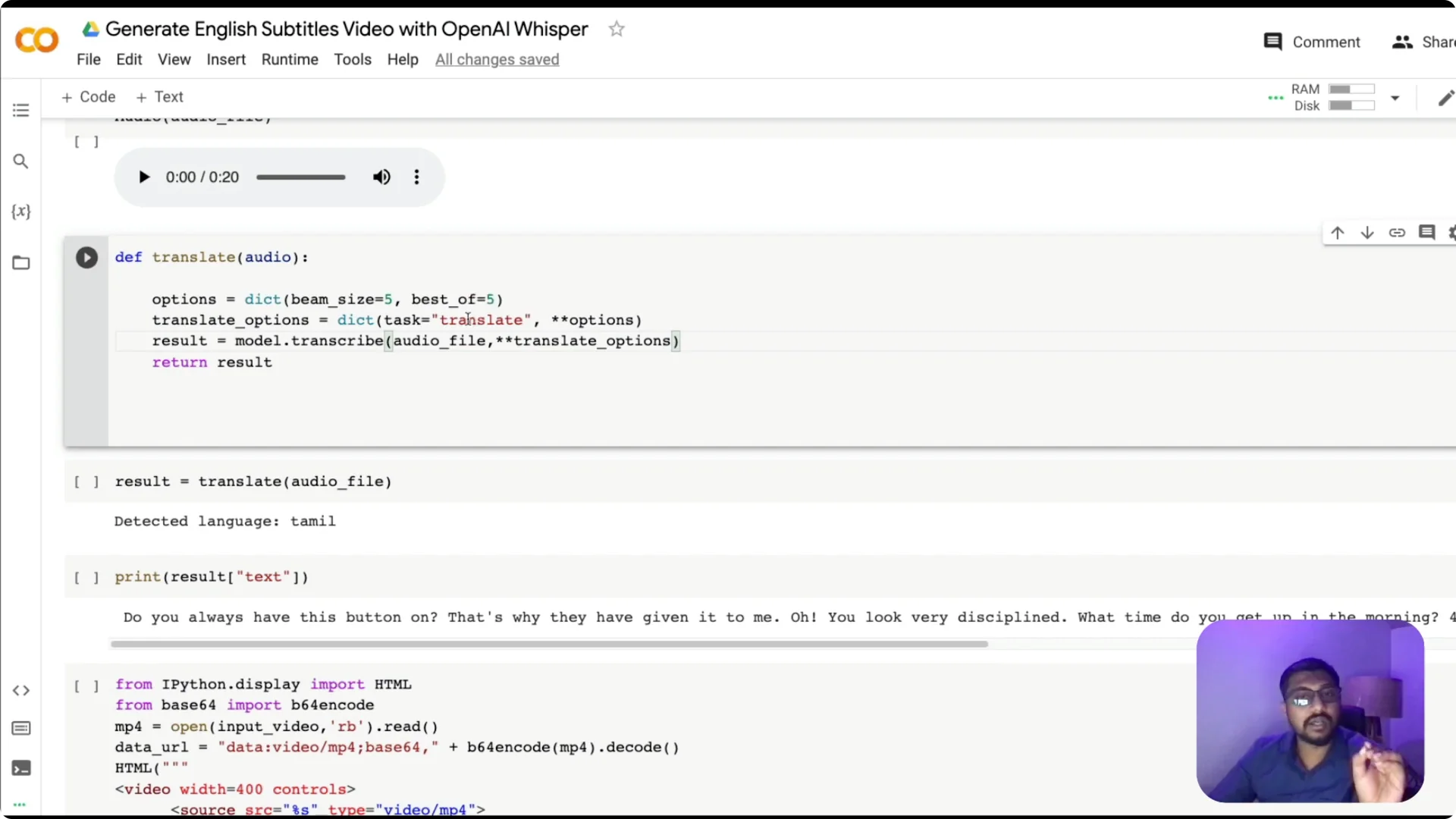
Task: Expand the RAM and Disk resources dropdown
Action: point(1396,98)
